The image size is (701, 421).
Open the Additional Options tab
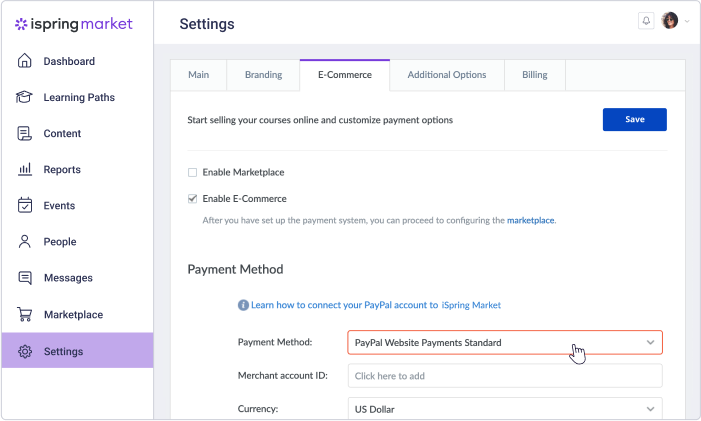tap(447, 75)
